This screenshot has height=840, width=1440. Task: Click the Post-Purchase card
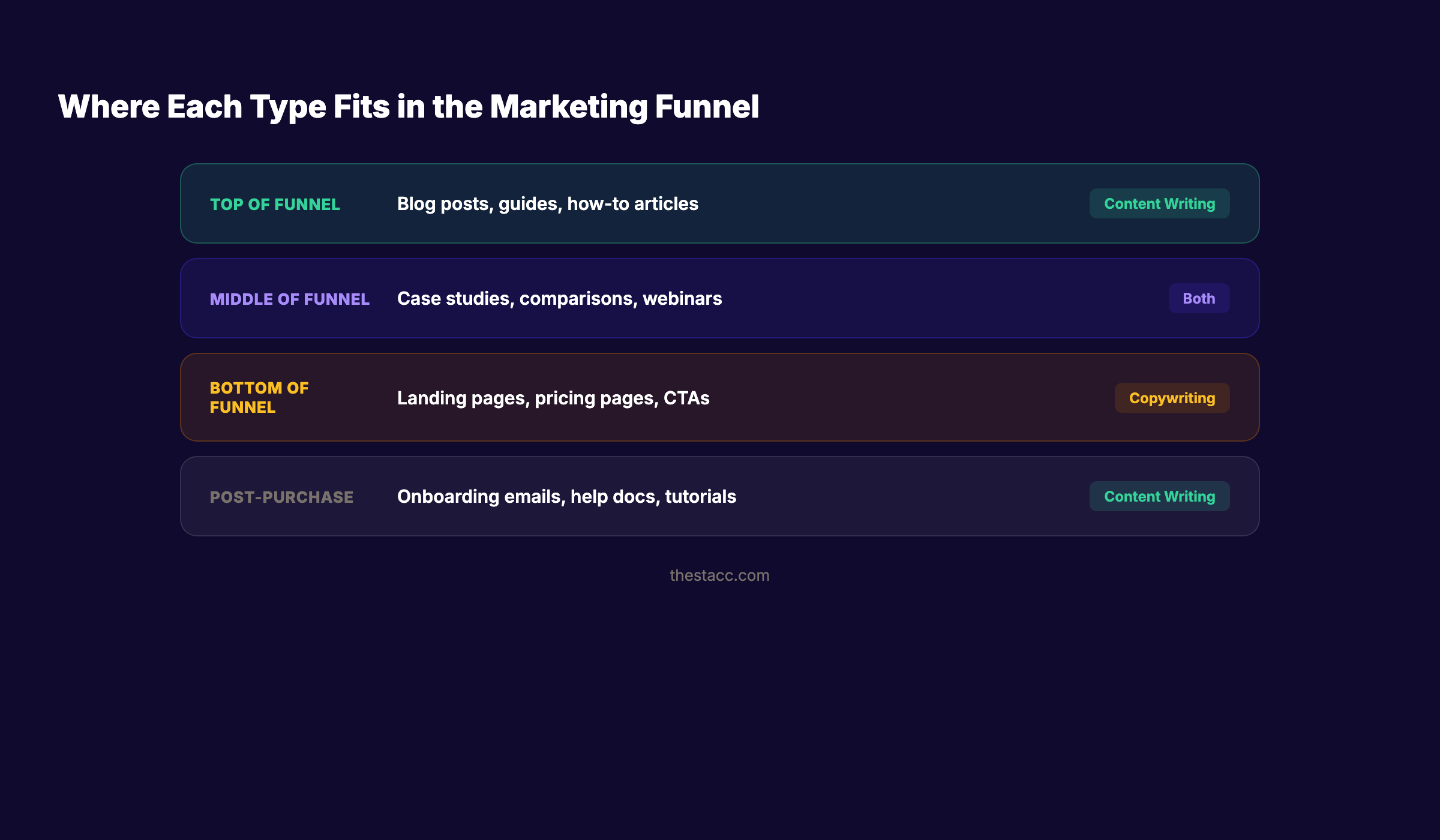pos(720,496)
